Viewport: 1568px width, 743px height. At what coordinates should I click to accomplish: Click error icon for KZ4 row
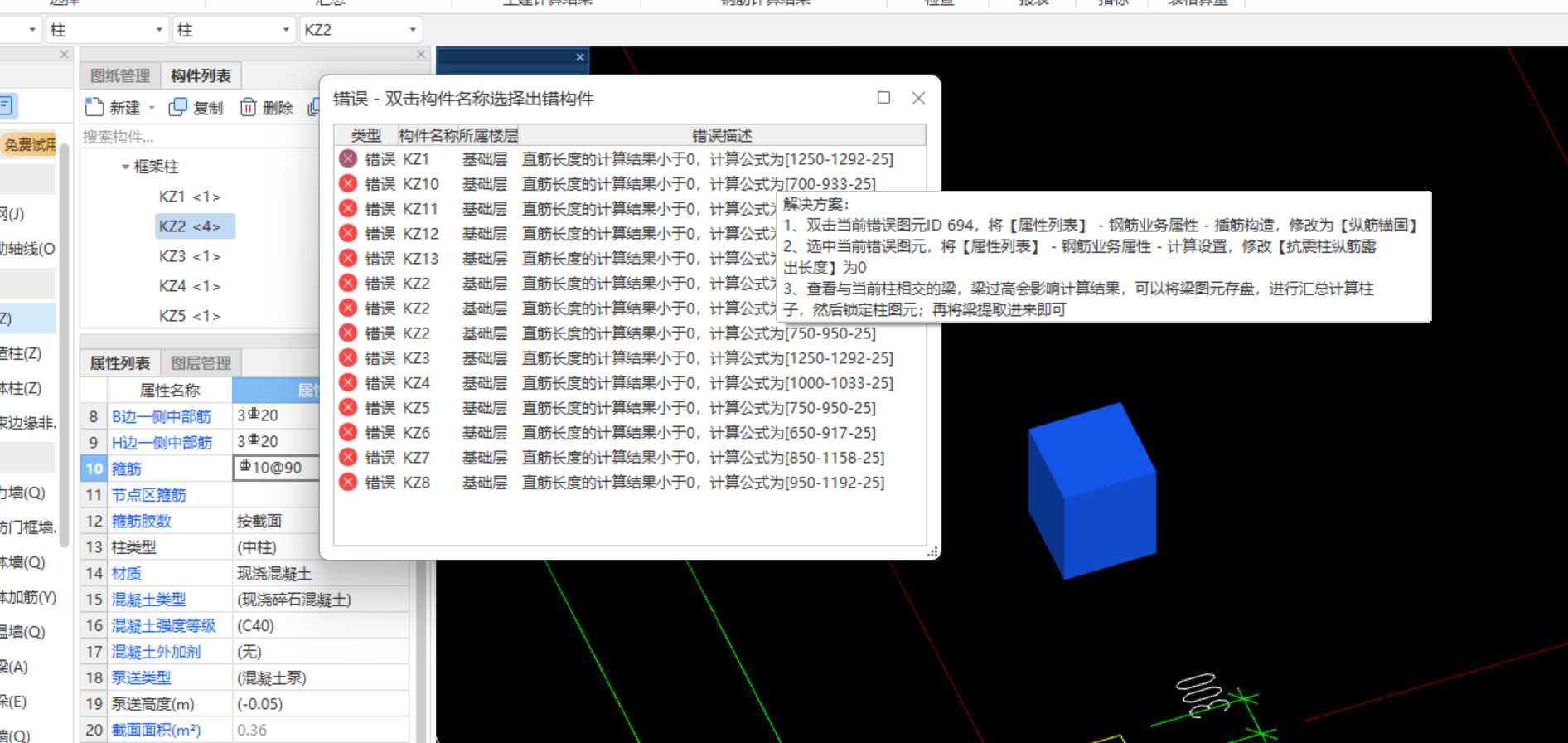348,382
